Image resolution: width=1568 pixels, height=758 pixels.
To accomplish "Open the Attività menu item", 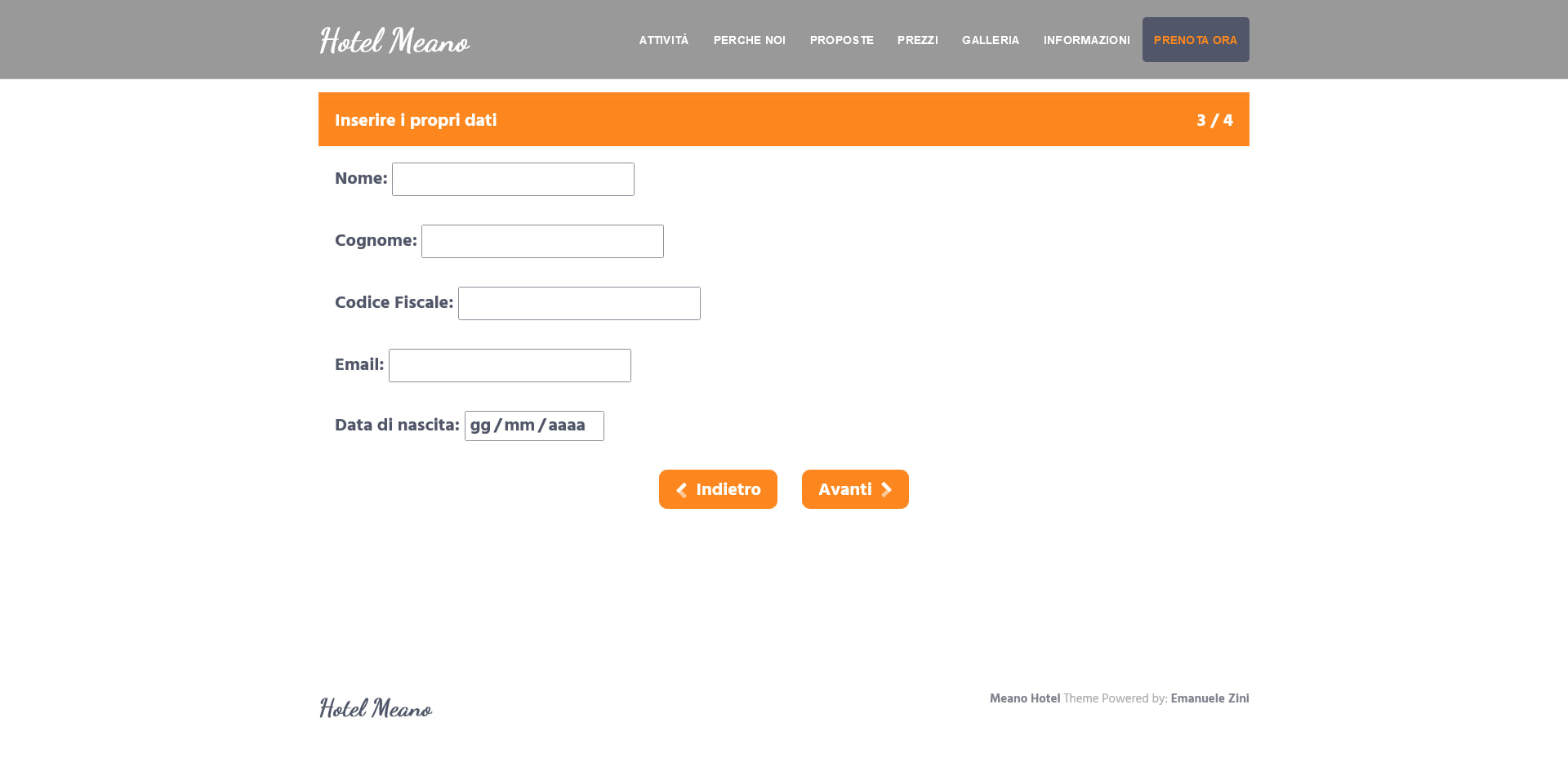I will [x=663, y=40].
